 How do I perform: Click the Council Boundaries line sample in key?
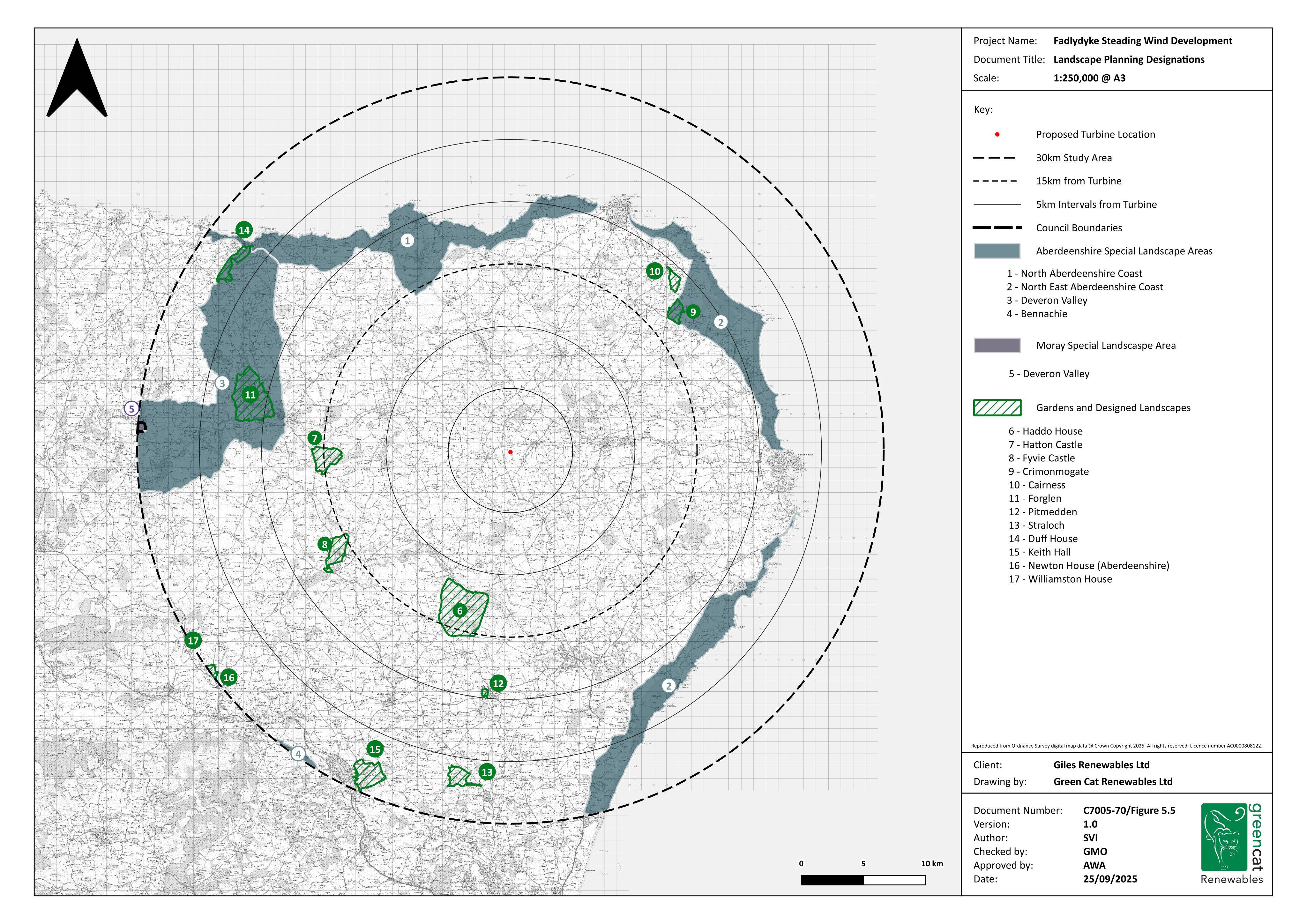pyautogui.click(x=997, y=228)
